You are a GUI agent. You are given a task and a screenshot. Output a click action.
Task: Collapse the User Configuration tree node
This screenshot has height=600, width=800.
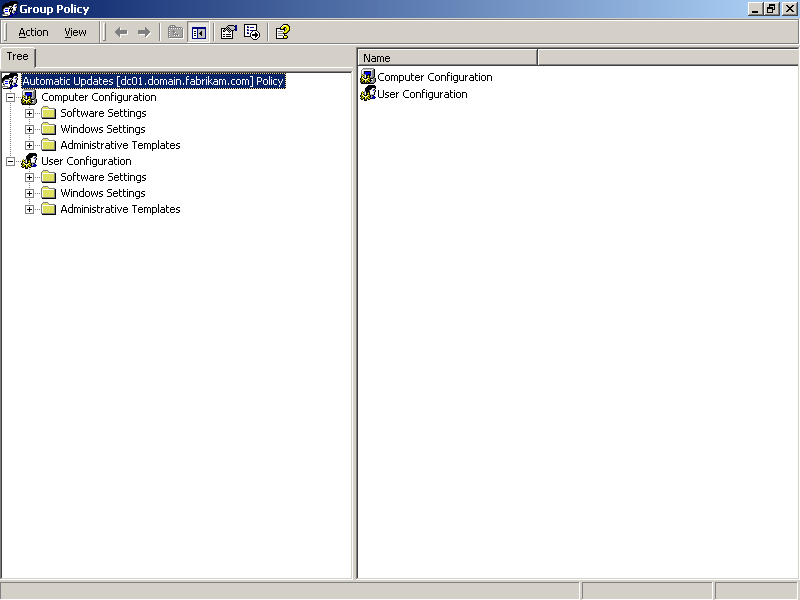(10, 161)
